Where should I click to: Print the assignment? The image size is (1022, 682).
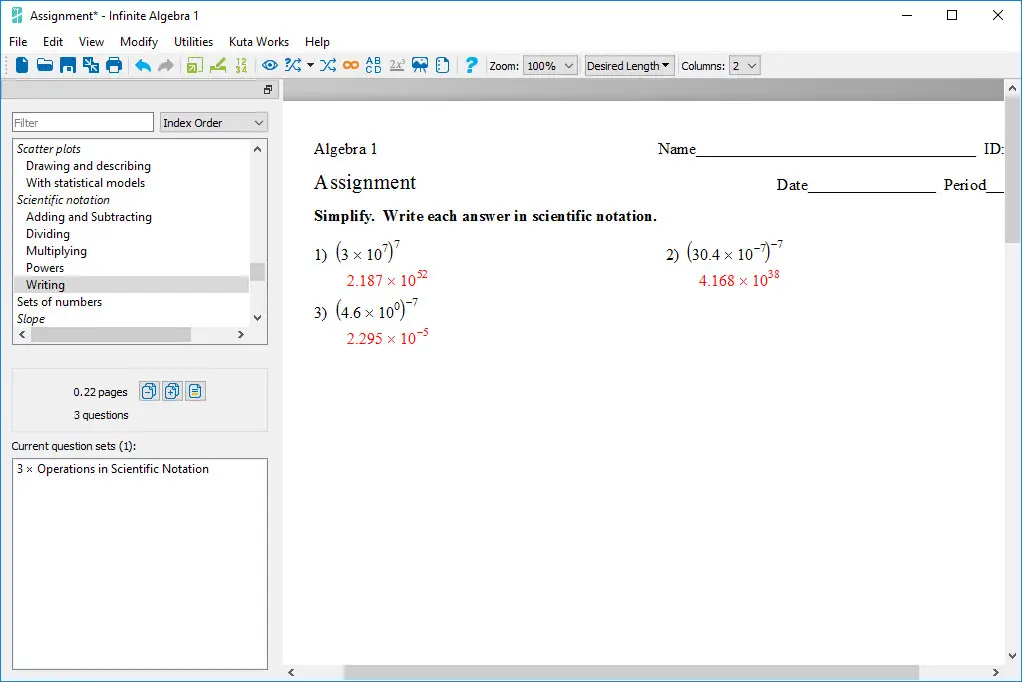[114, 65]
